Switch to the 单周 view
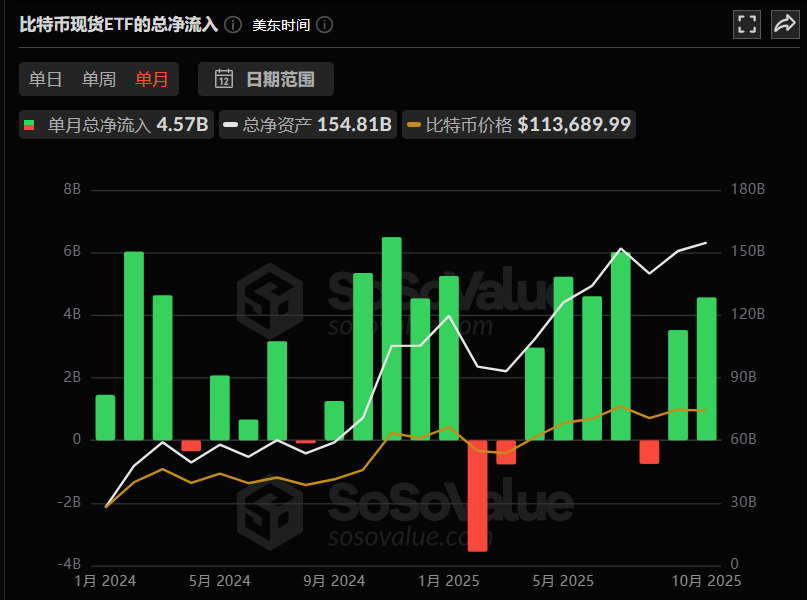The image size is (807, 600). click(97, 79)
